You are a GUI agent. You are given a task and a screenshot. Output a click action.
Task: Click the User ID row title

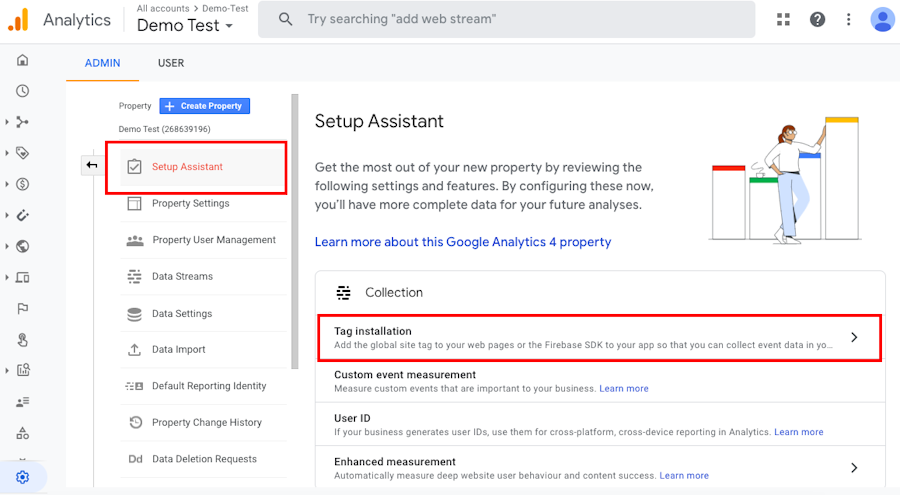tap(352, 418)
